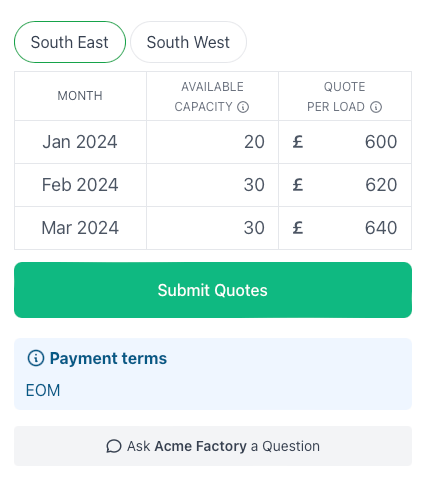This screenshot has width=426, height=484.
Task: Click the Month column header
Action: click(80, 96)
